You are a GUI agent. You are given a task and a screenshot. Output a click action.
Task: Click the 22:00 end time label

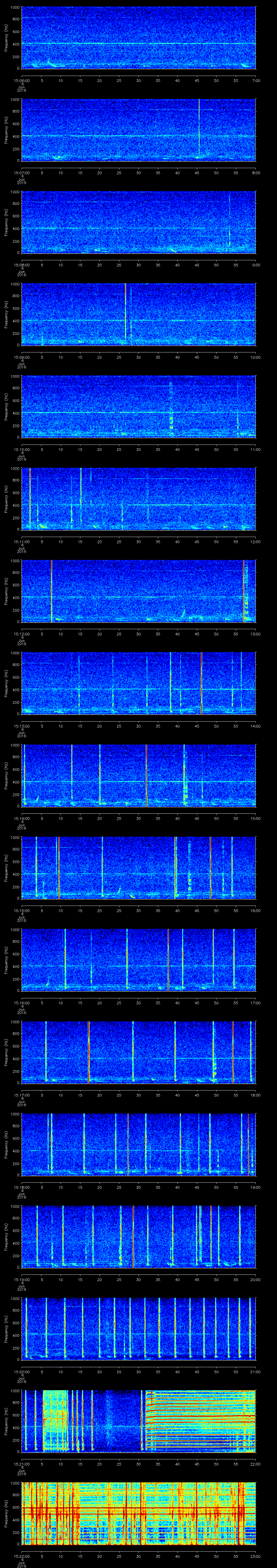(x=255, y=1464)
